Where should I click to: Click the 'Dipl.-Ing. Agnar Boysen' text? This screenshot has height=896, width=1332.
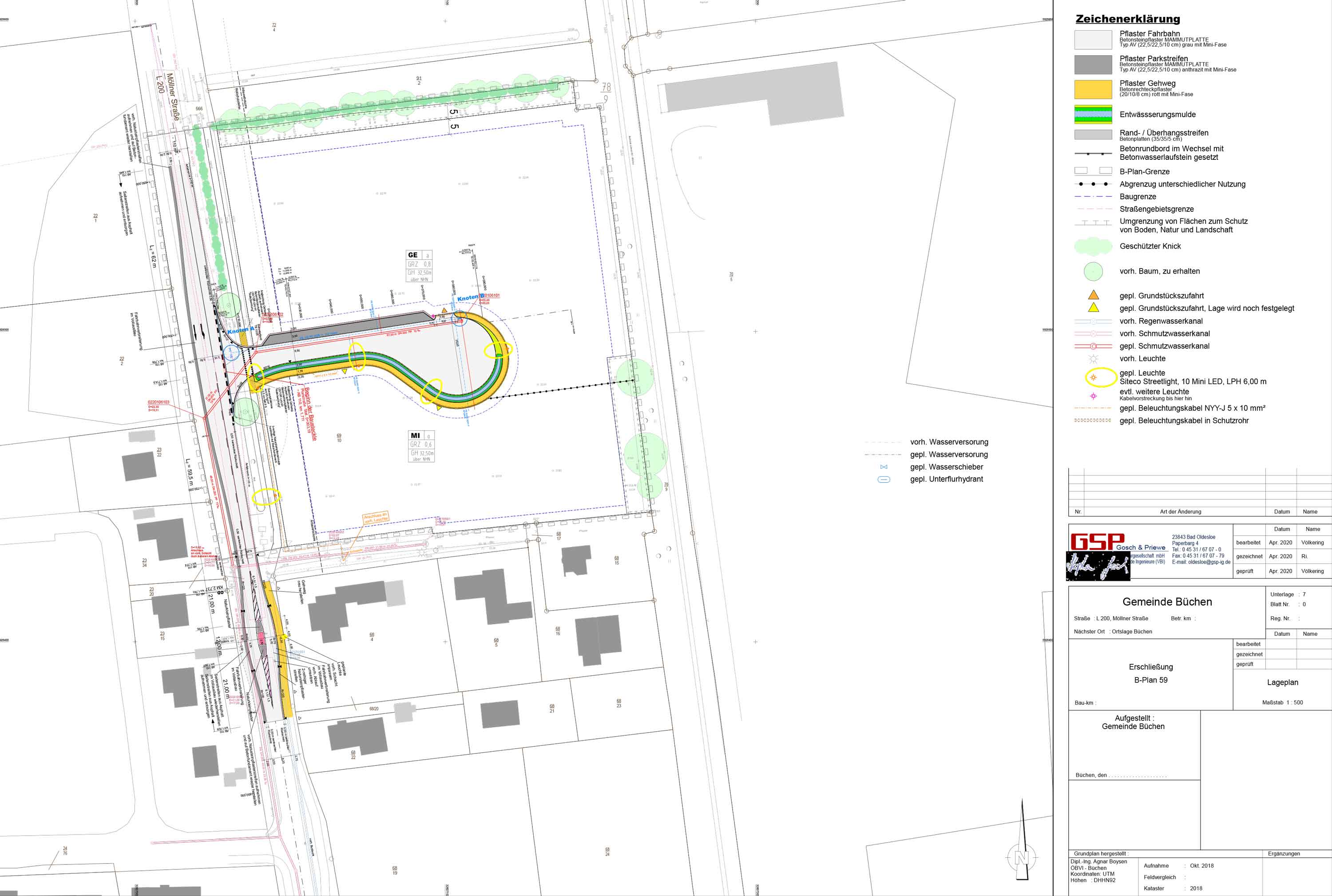pyautogui.click(x=1099, y=861)
